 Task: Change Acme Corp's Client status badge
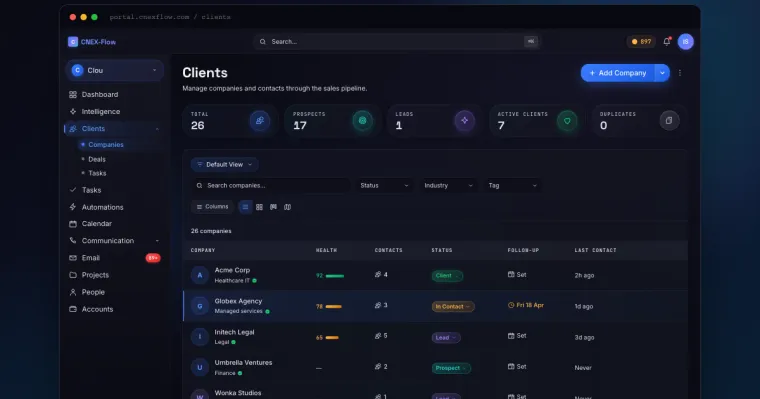pyautogui.click(x=447, y=276)
